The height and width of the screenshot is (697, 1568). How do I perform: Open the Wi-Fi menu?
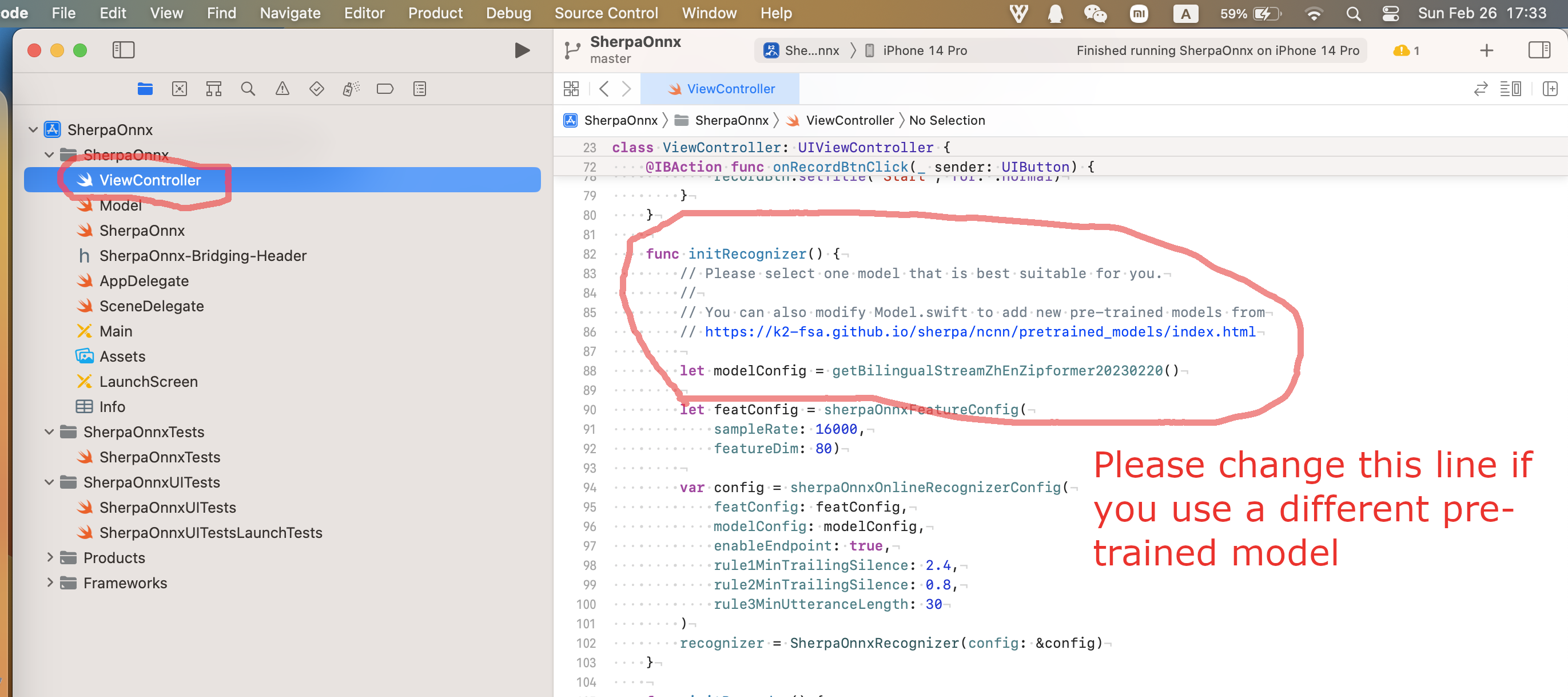(x=1314, y=13)
